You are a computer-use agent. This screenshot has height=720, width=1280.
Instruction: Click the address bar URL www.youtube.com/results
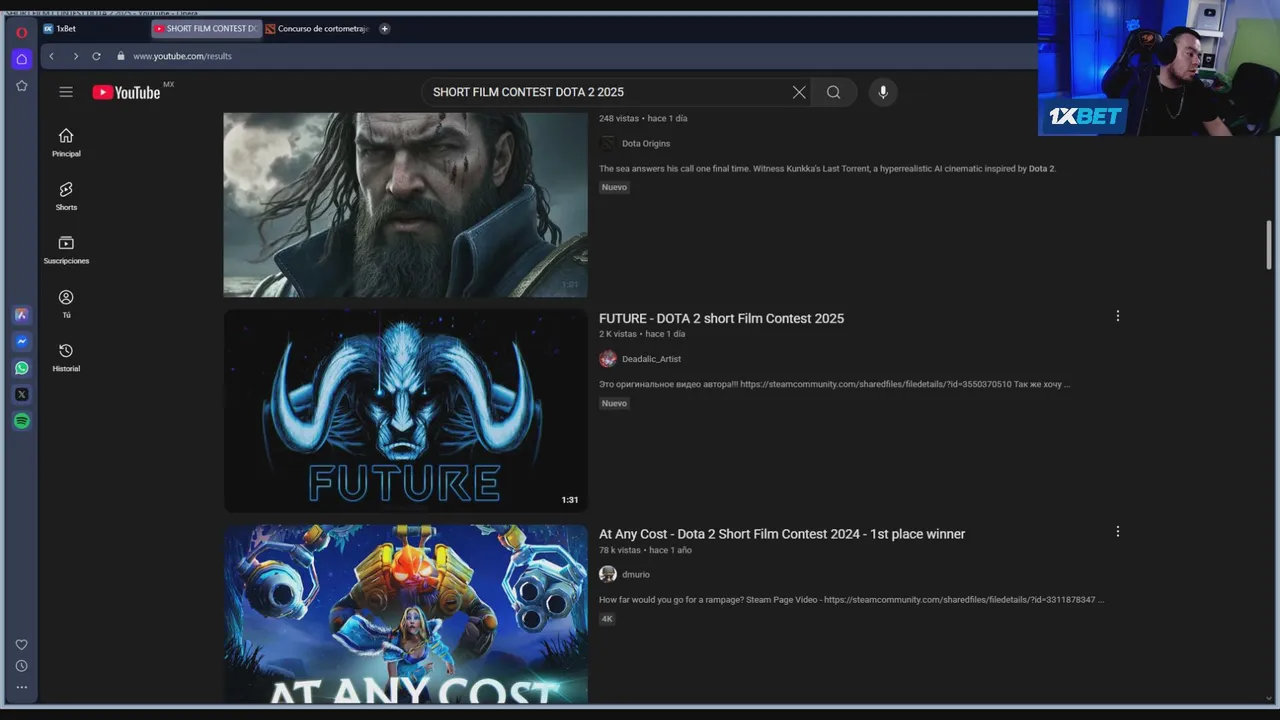(x=182, y=56)
